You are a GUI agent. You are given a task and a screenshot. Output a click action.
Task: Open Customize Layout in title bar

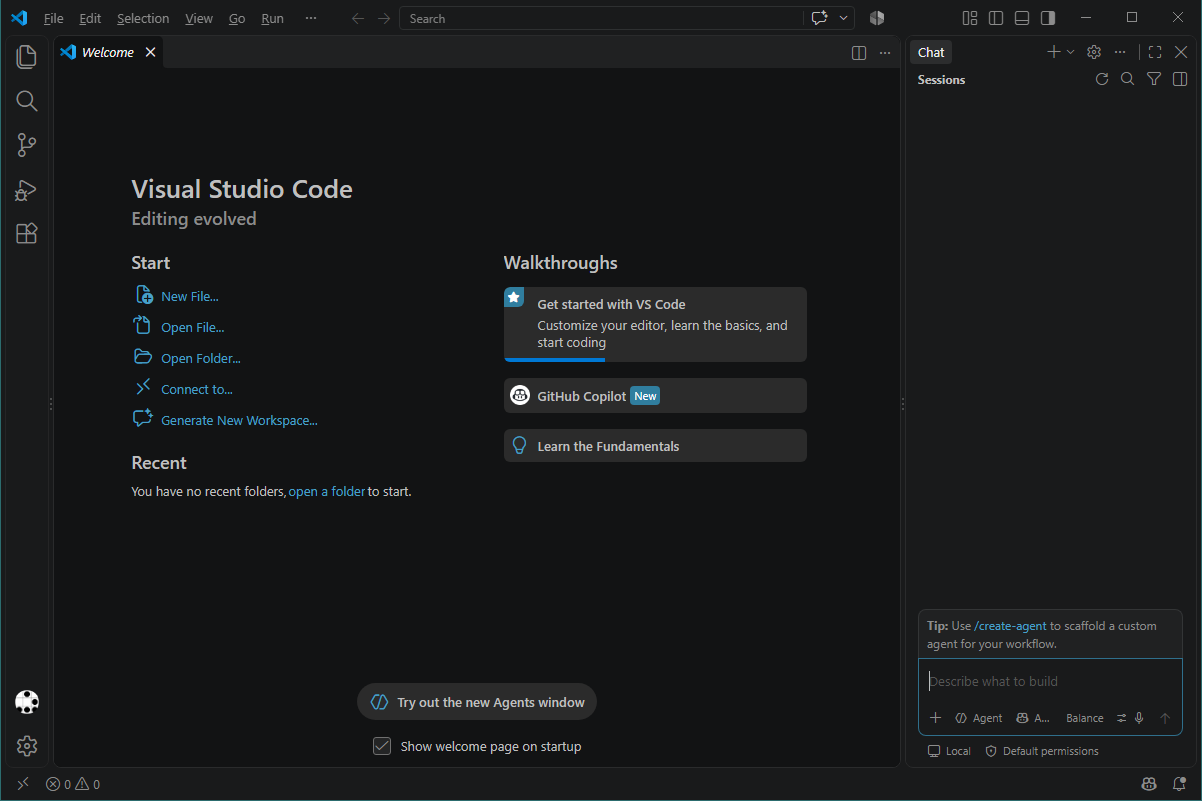click(x=970, y=18)
